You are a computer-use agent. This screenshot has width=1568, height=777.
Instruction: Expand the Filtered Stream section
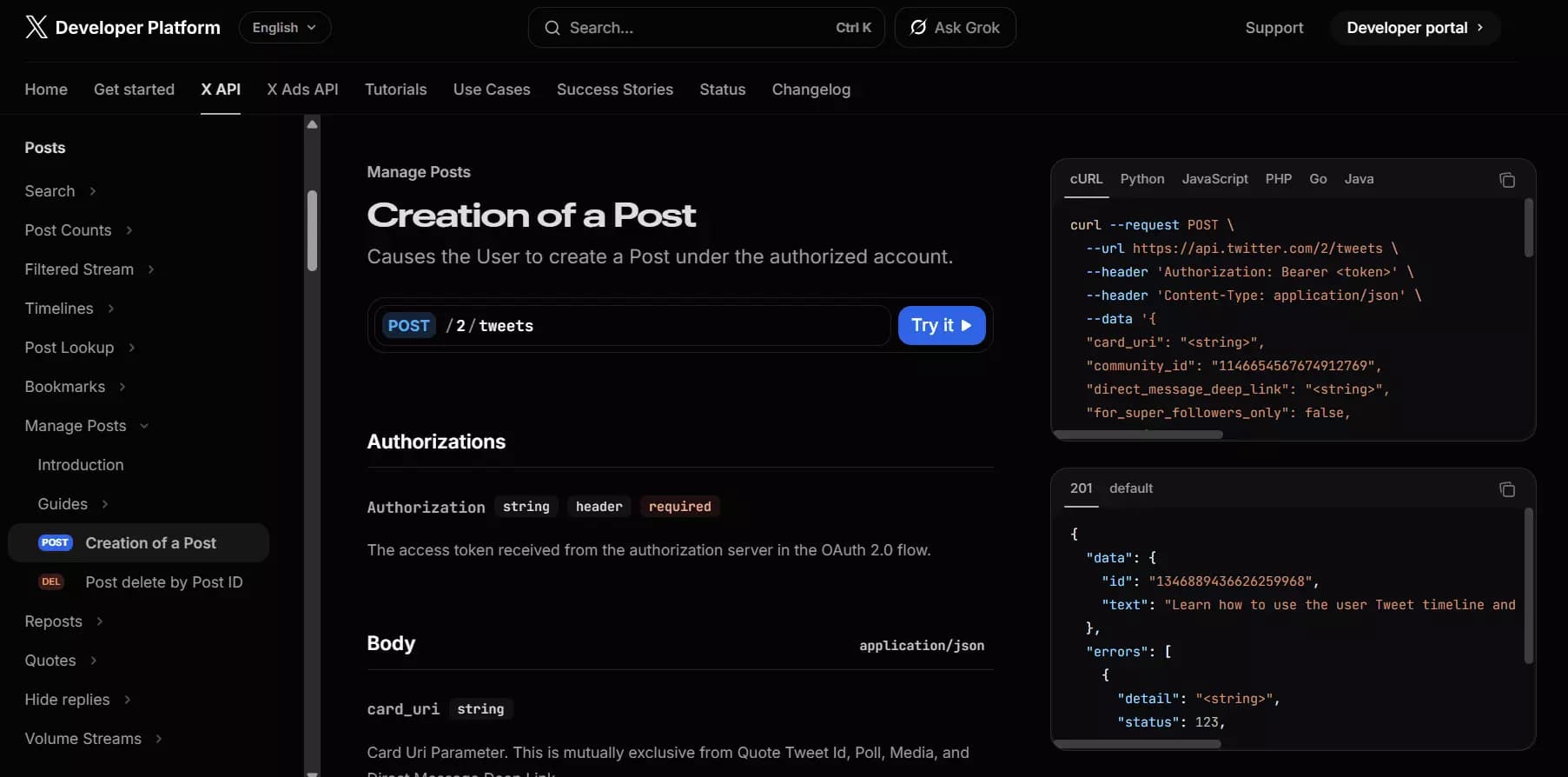pos(151,269)
